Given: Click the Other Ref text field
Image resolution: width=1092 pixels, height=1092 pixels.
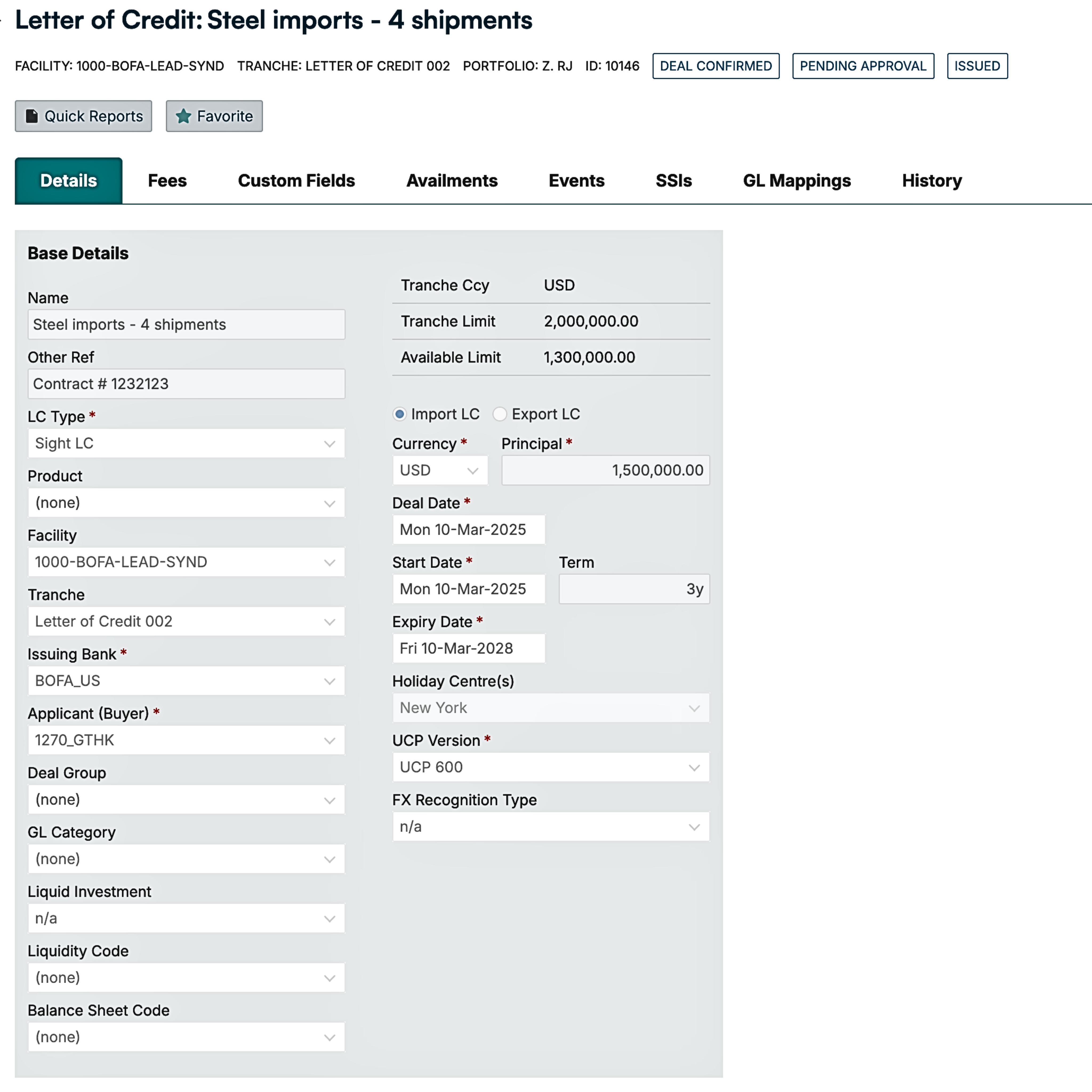Looking at the screenshot, I should (186, 384).
